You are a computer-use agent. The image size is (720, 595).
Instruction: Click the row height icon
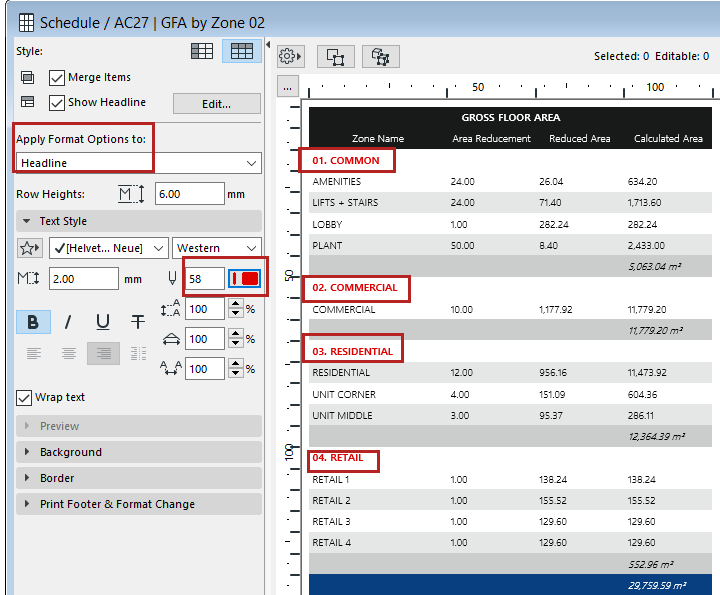tap(131, 194)
